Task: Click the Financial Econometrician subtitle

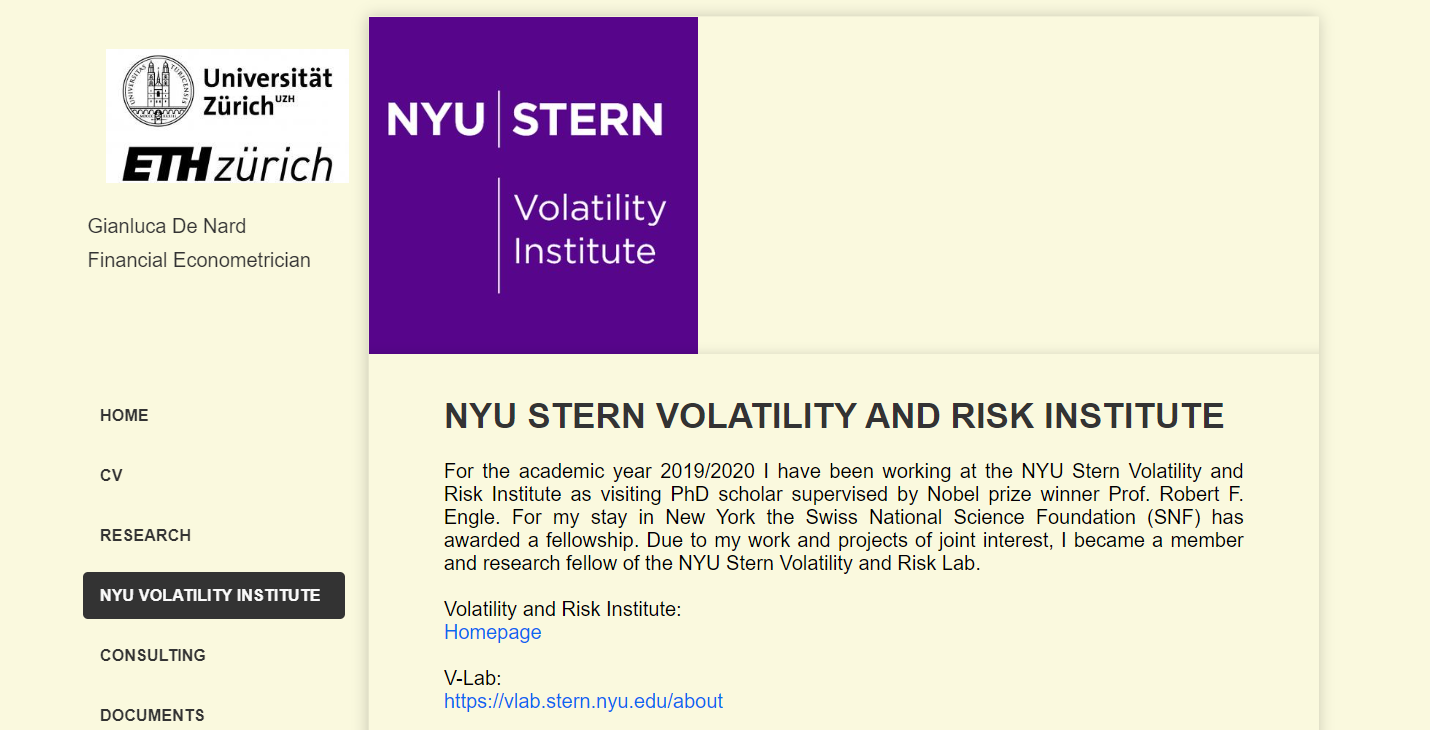Action: (199, 260)
